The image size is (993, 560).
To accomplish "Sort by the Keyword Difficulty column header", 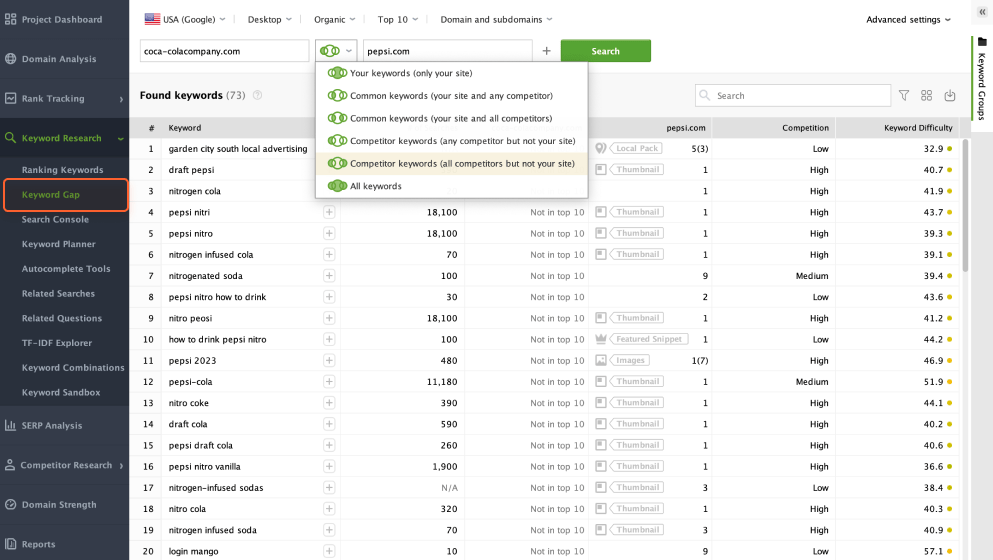I will 897,128.
